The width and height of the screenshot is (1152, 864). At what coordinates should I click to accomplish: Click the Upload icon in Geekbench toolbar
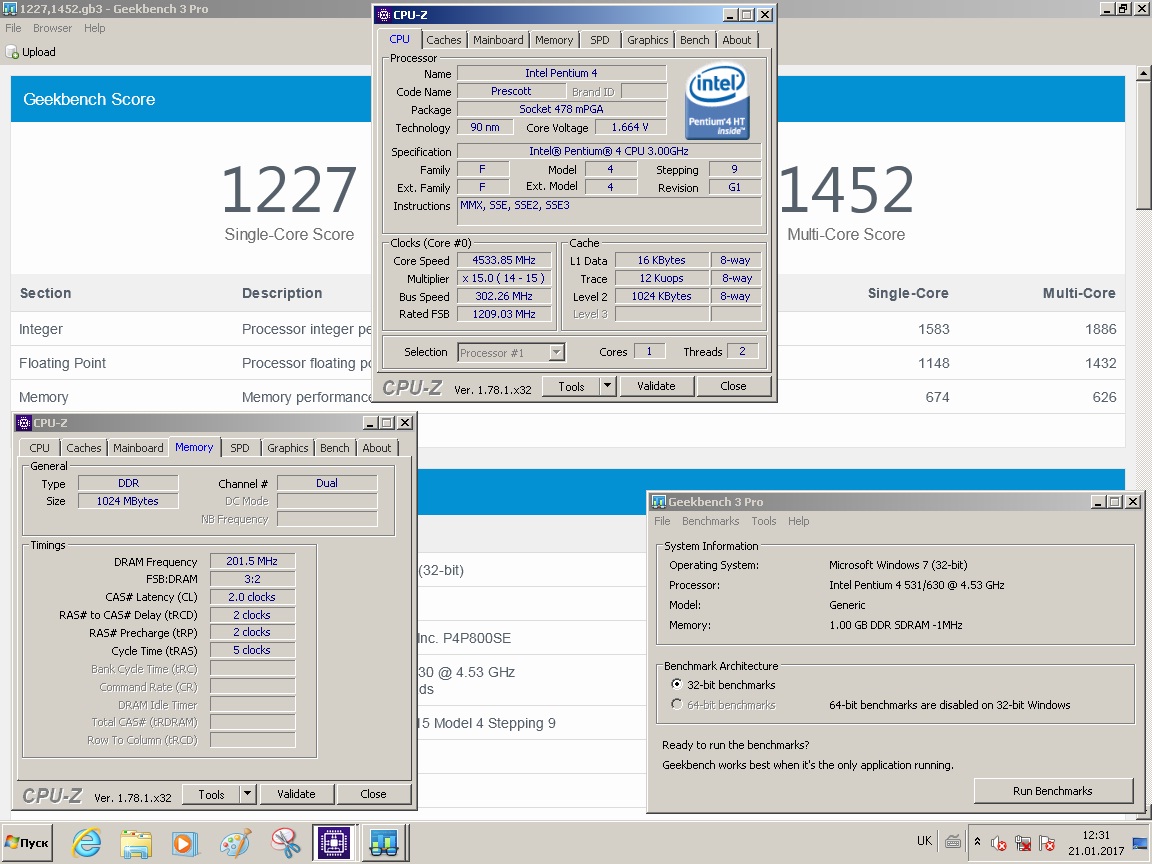(x=12, y=52)
